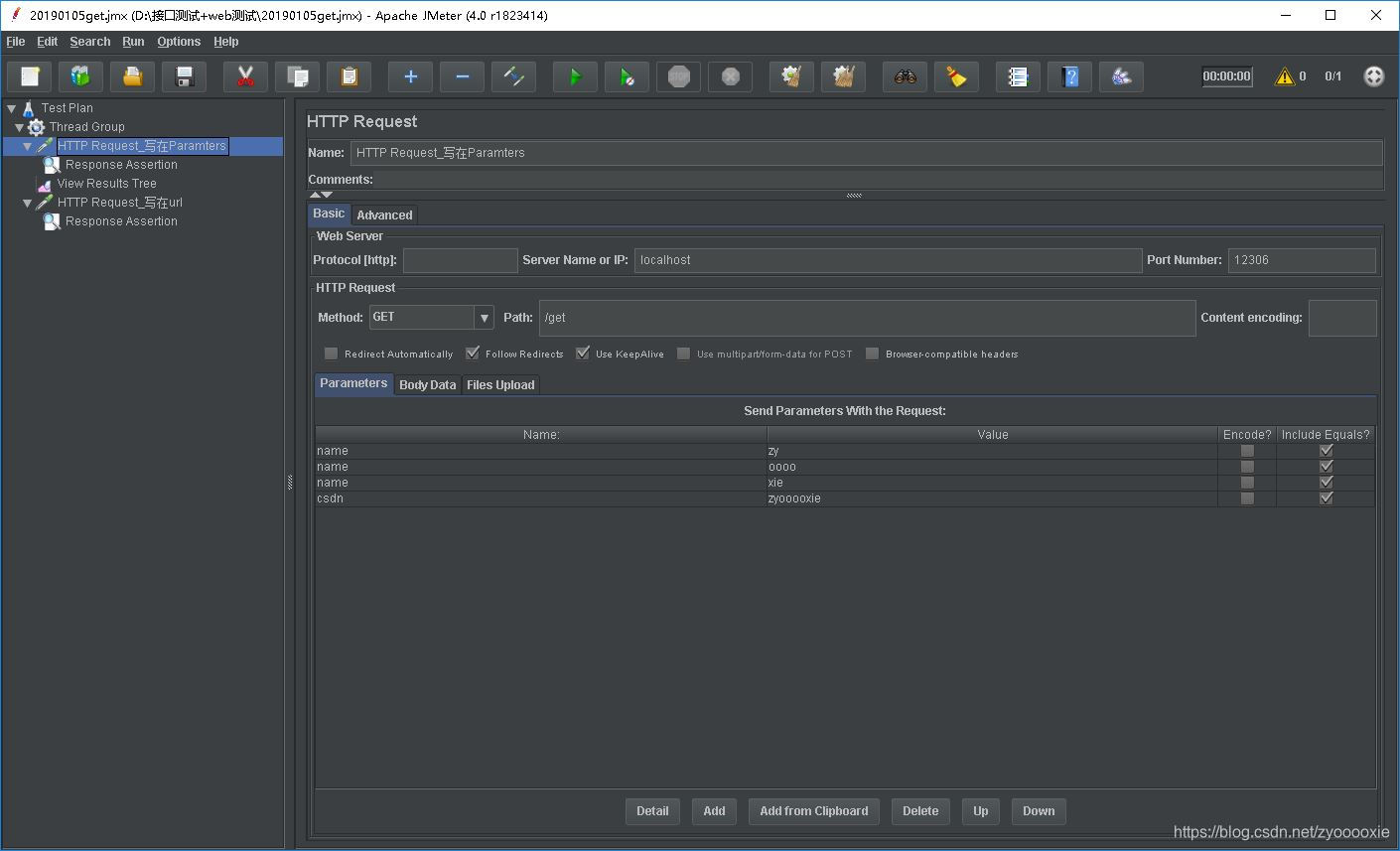Switch to the Body Data tab

pos(428,385)
